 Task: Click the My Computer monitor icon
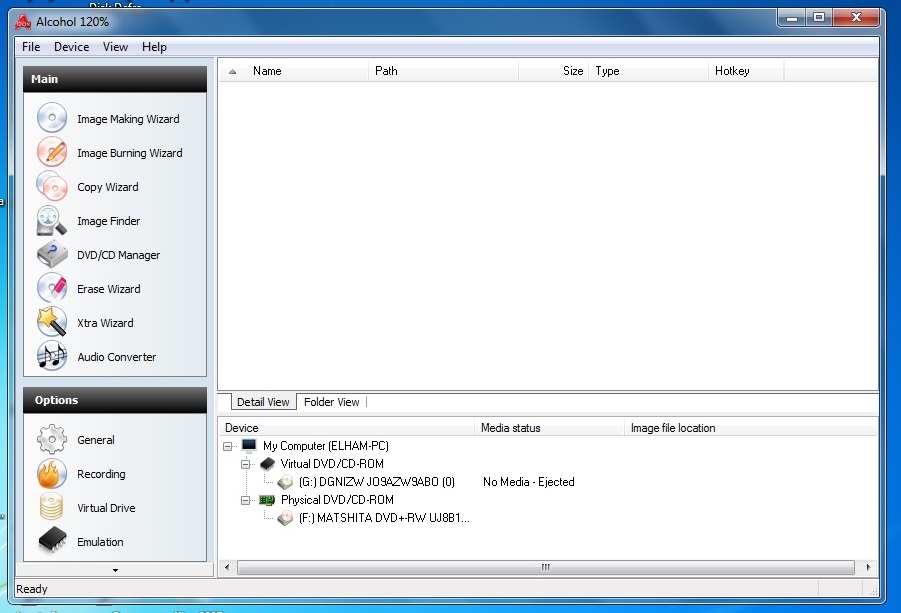[249, 445]
